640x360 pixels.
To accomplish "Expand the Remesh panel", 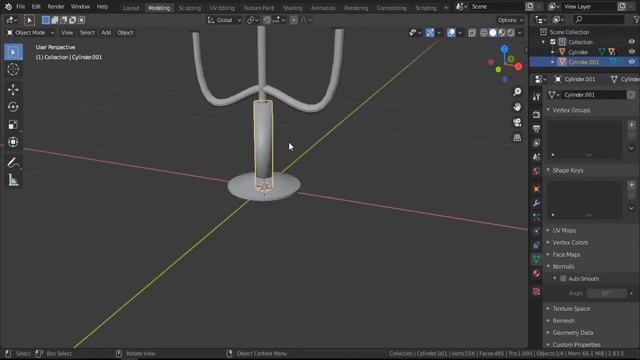I will click(548, 321).
